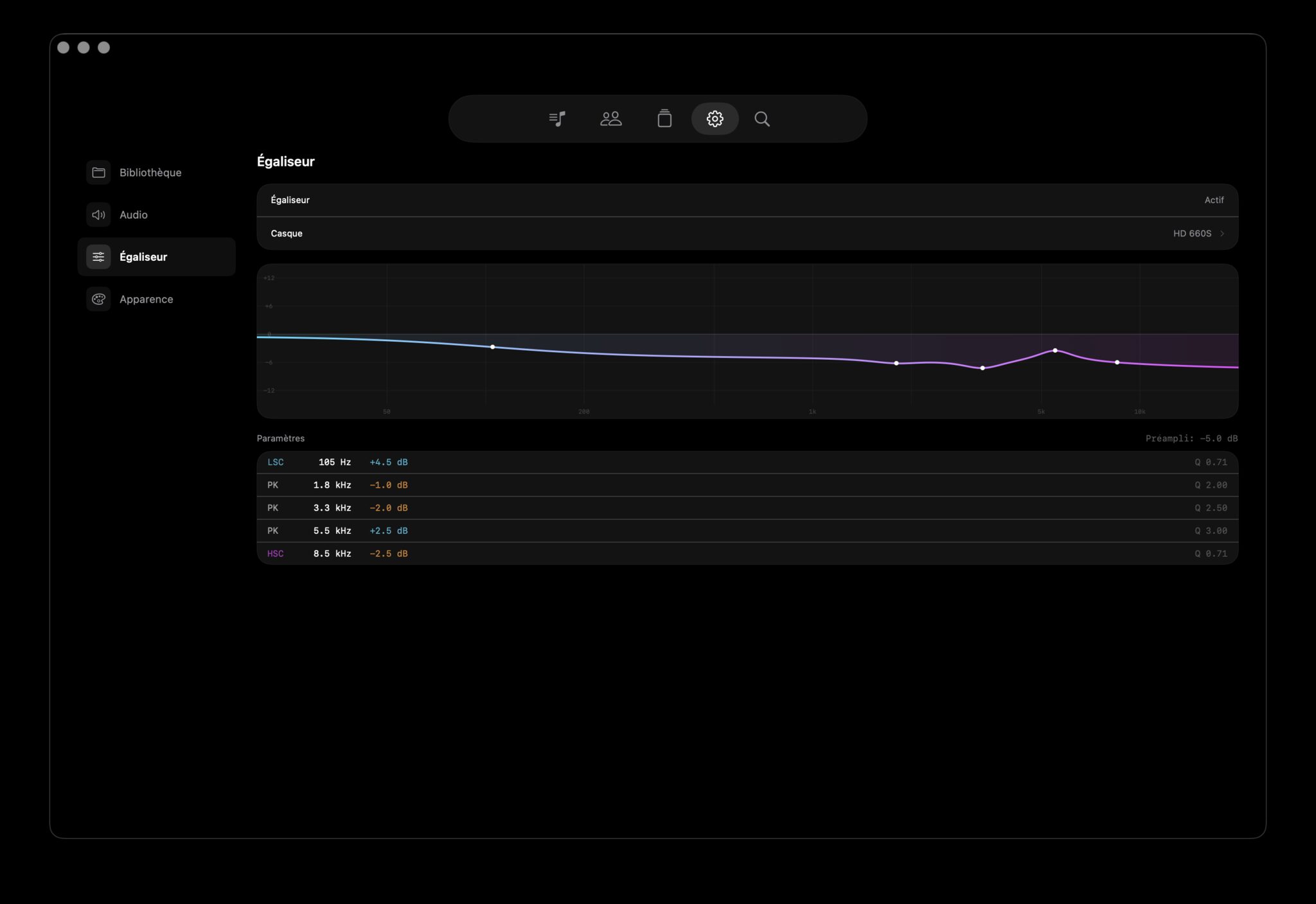
Task: Toggle the Égaliseur Actif status
Action: tap(1213, 200)
